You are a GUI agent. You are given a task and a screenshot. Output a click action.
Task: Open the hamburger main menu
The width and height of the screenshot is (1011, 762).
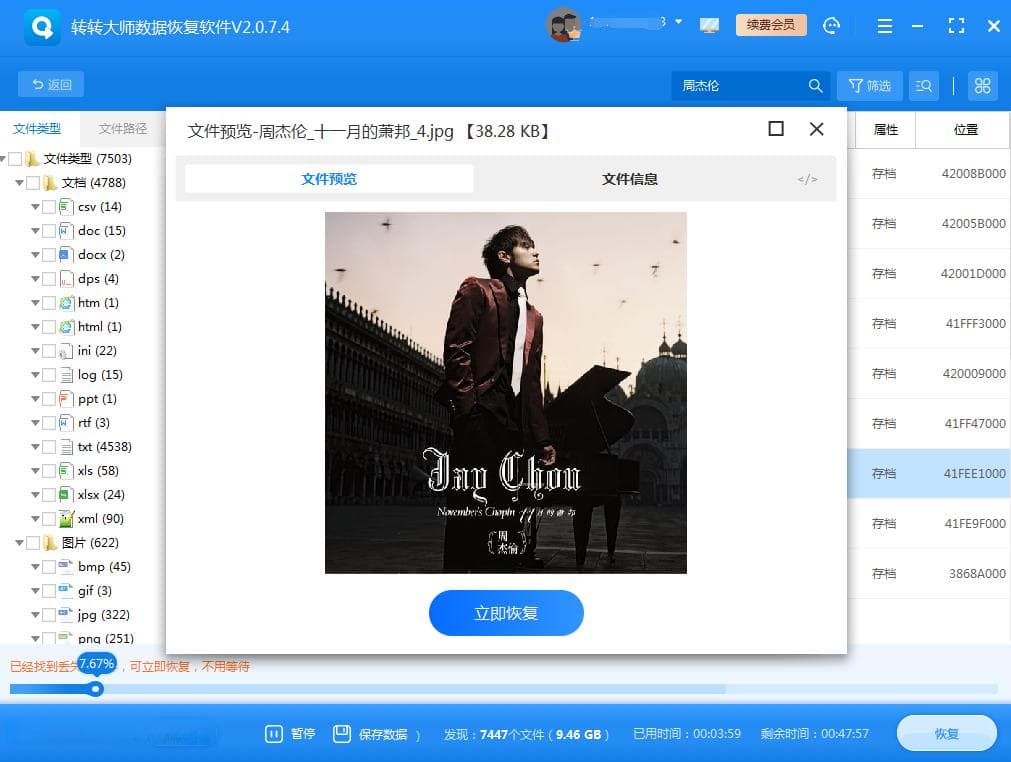(x=885, y=26)
